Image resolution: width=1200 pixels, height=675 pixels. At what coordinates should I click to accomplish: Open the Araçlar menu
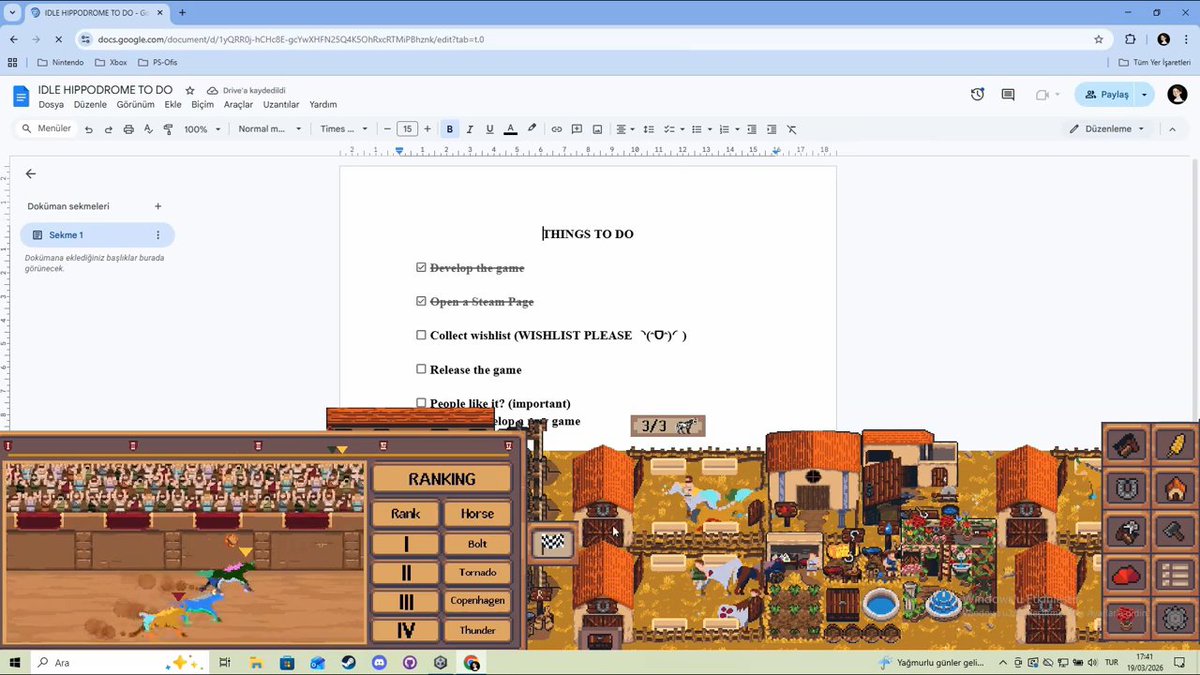[x=238, y=104]
